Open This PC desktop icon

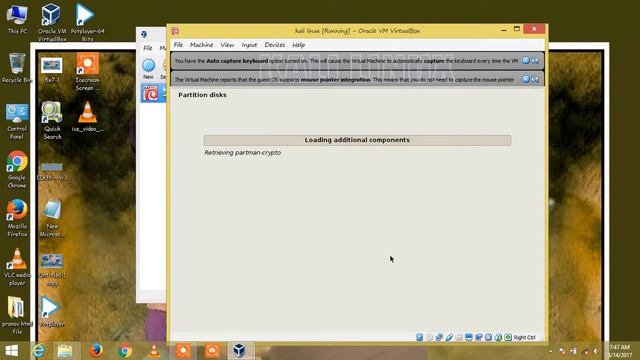pyautogui.click(x=17, y=19)
